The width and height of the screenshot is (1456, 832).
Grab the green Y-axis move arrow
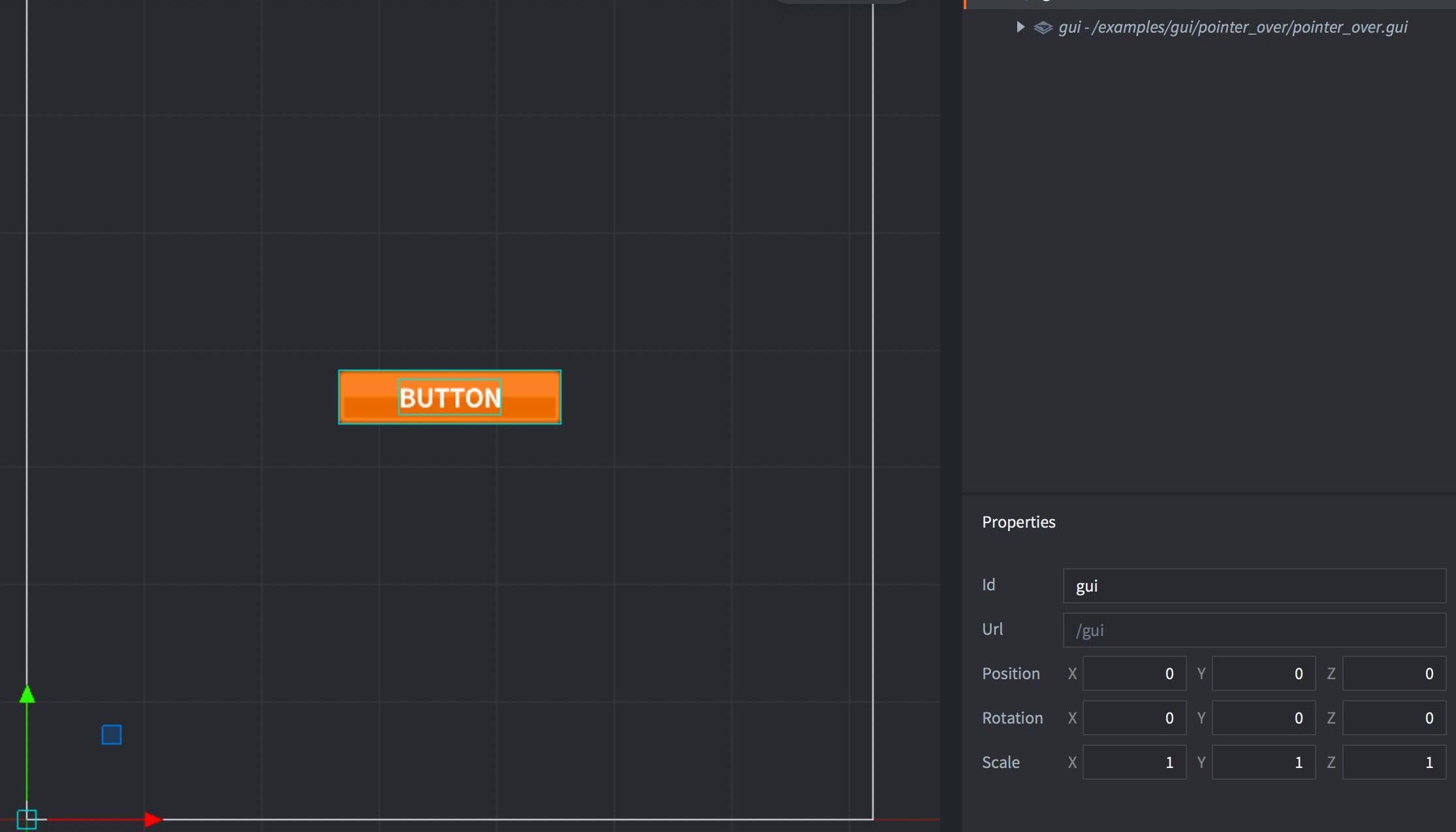point(27,694)
